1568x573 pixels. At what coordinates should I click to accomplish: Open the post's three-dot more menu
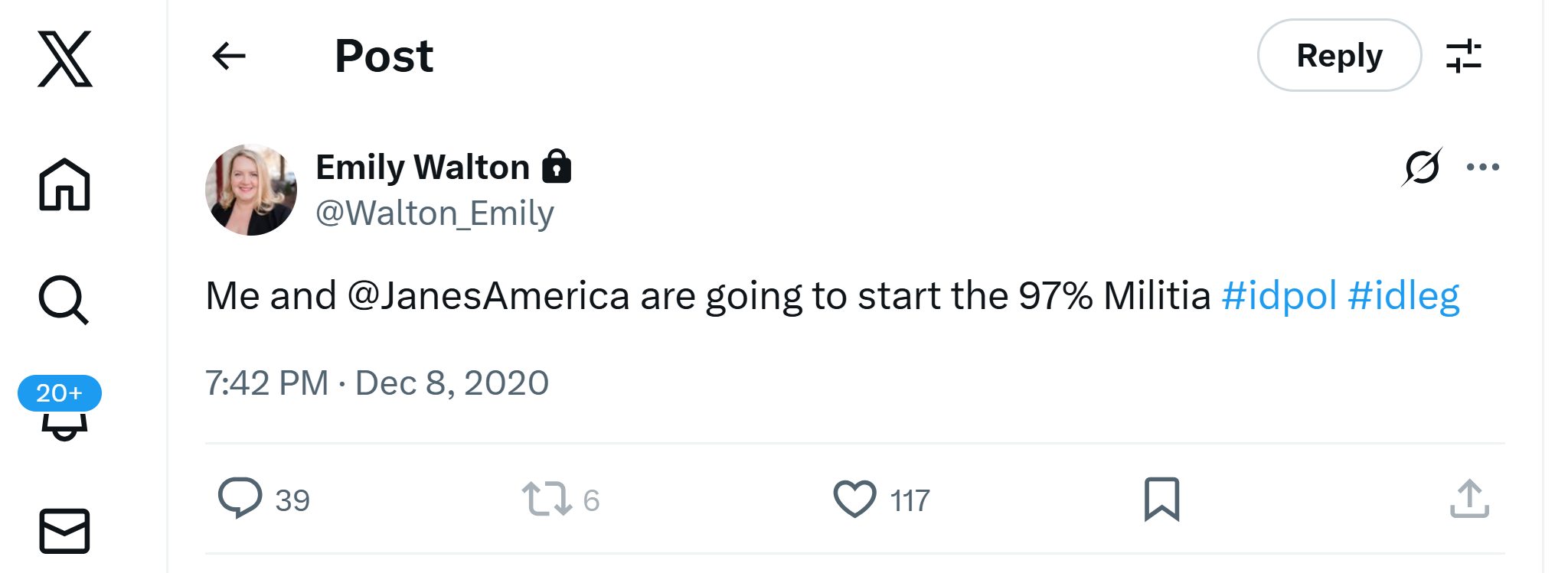click(1482, 167)
